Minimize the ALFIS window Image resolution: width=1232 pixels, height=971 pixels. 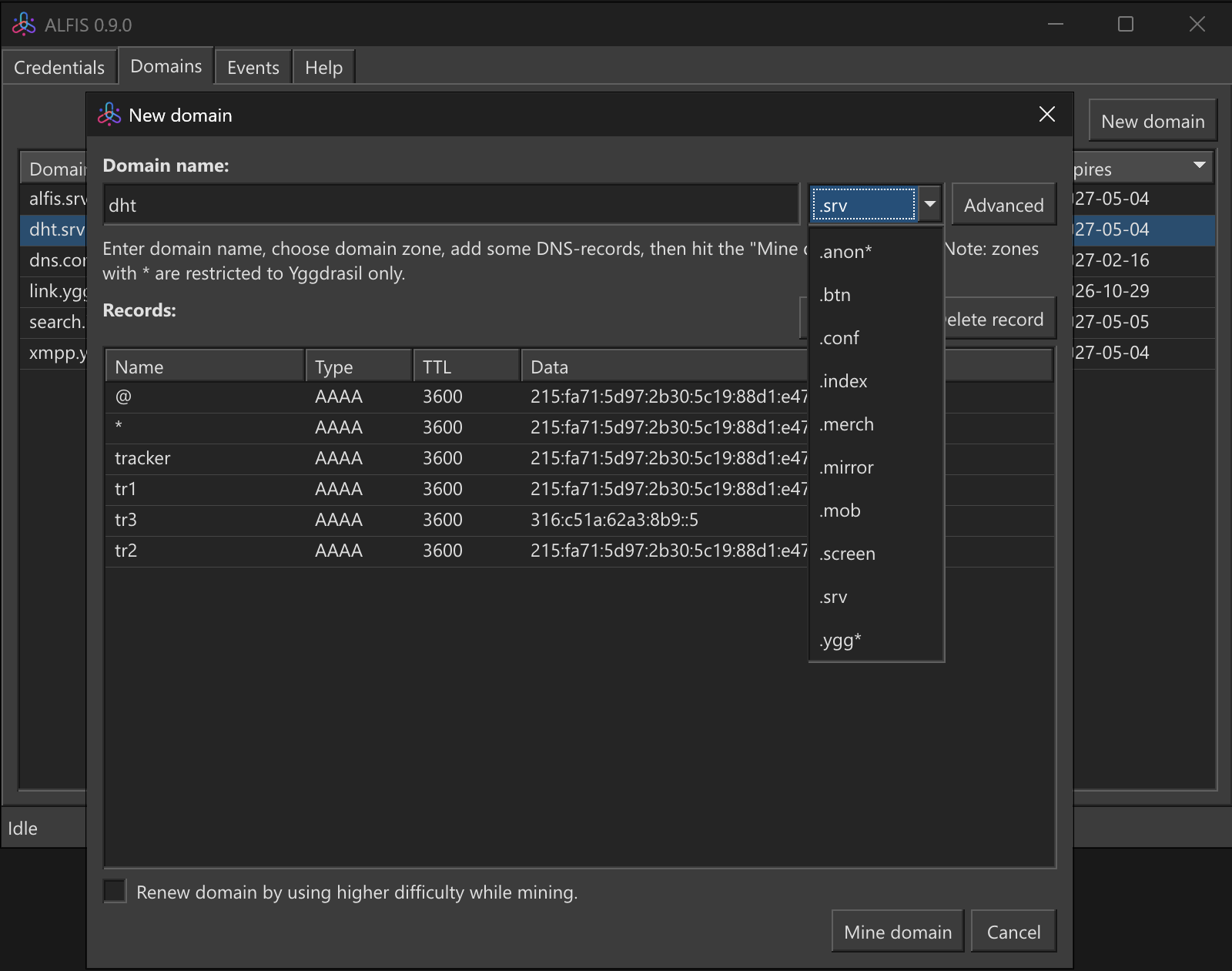[1055, 24]
